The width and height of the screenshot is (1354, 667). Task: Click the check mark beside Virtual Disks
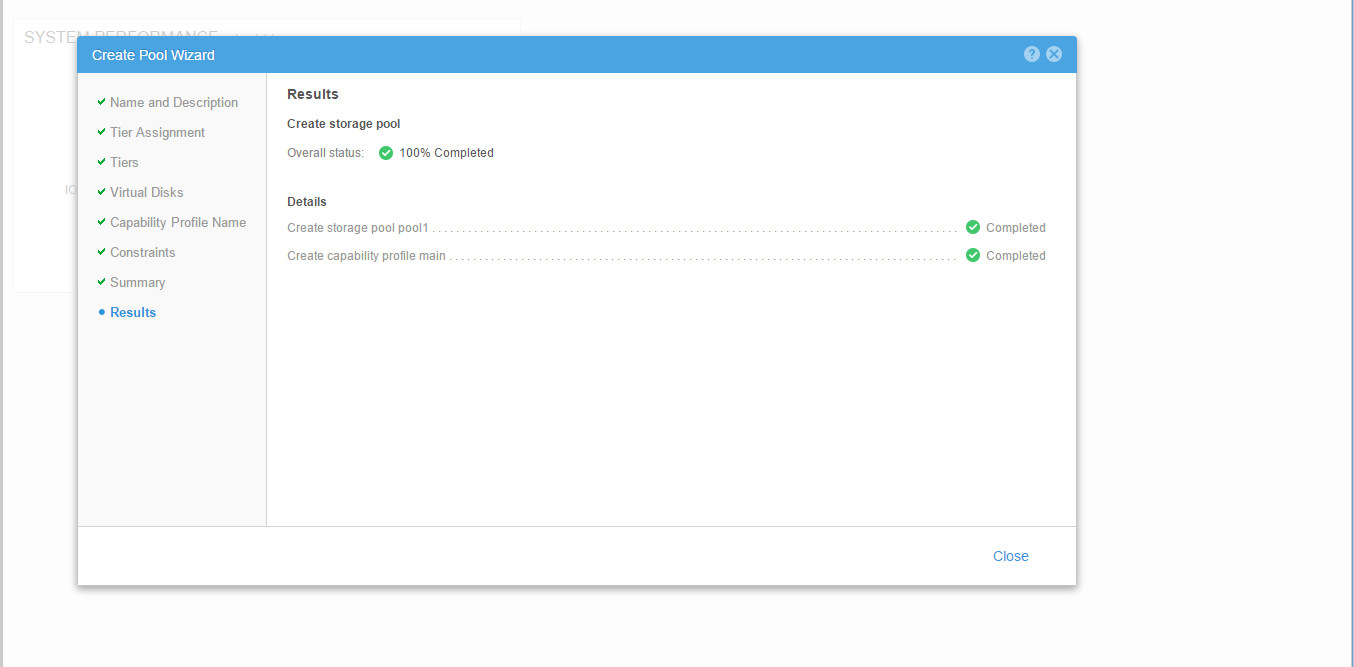tap(102, 192)
